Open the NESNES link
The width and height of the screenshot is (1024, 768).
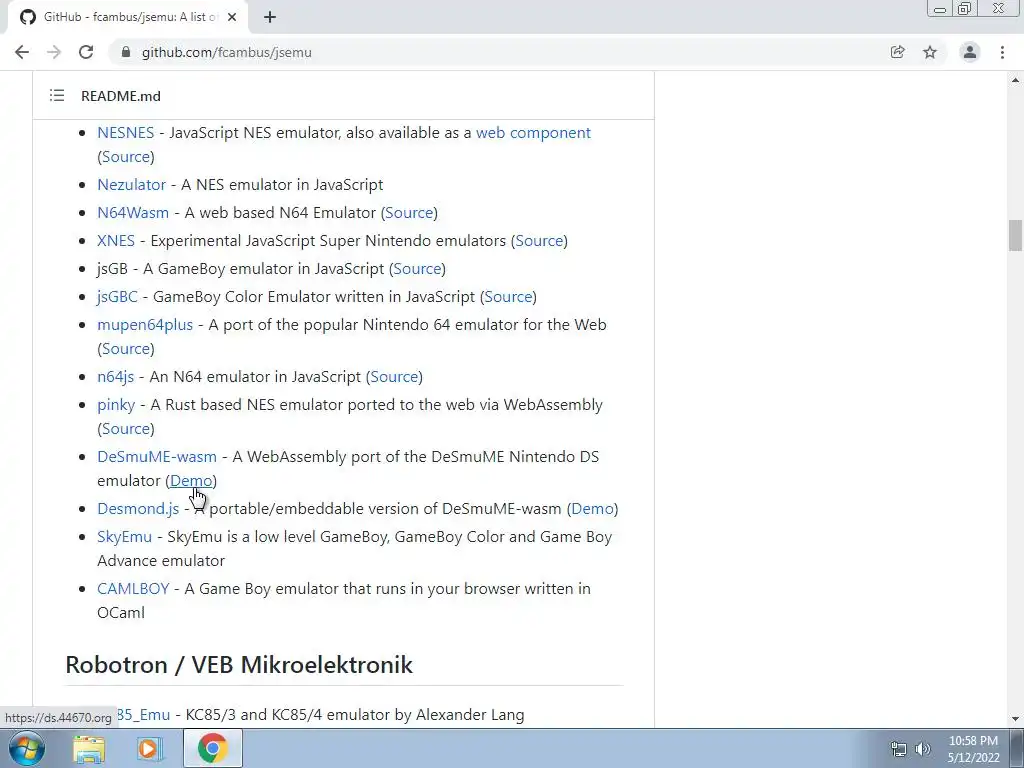(x=125, y=133)
